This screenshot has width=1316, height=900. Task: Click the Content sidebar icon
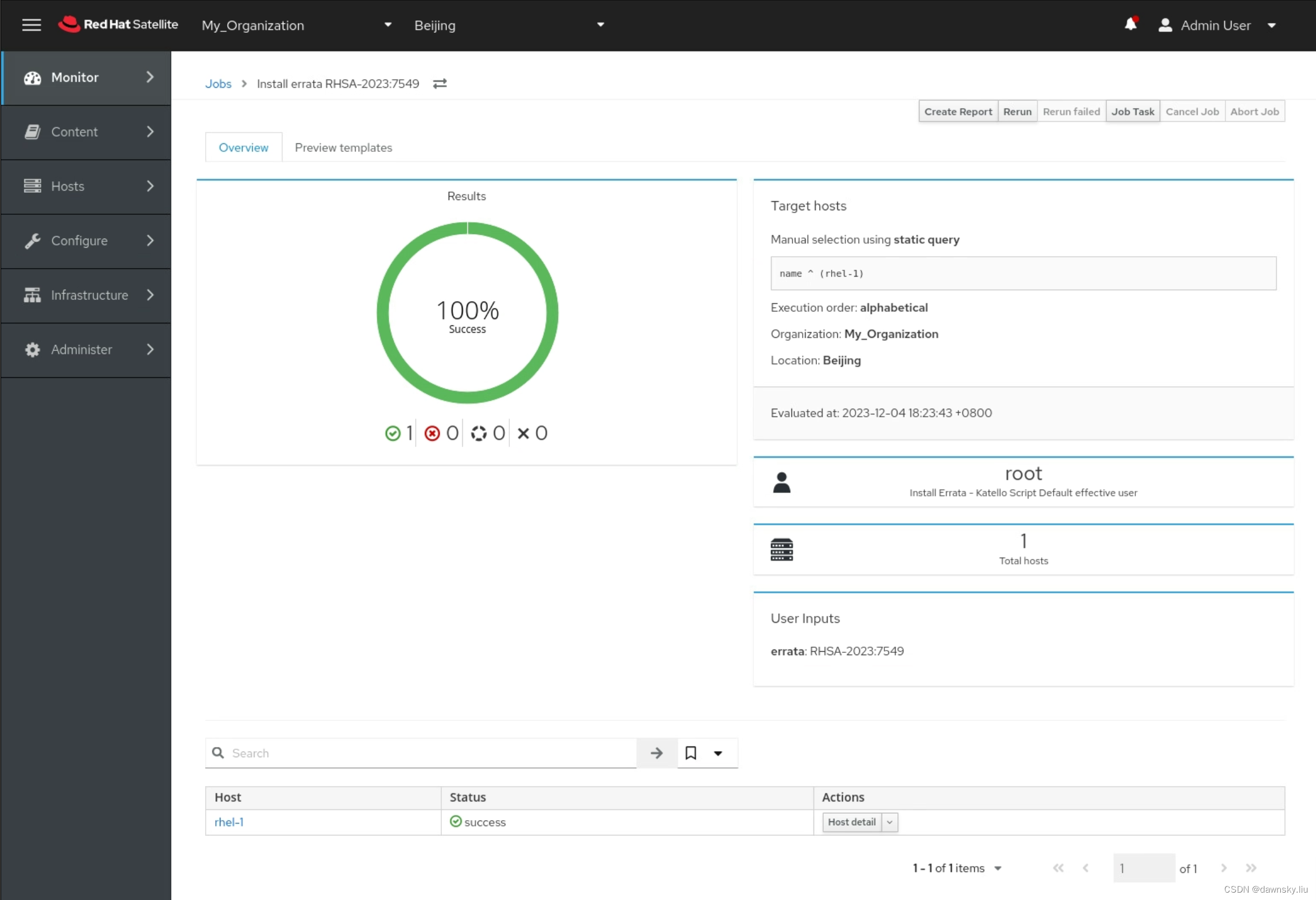click(33, 132)
